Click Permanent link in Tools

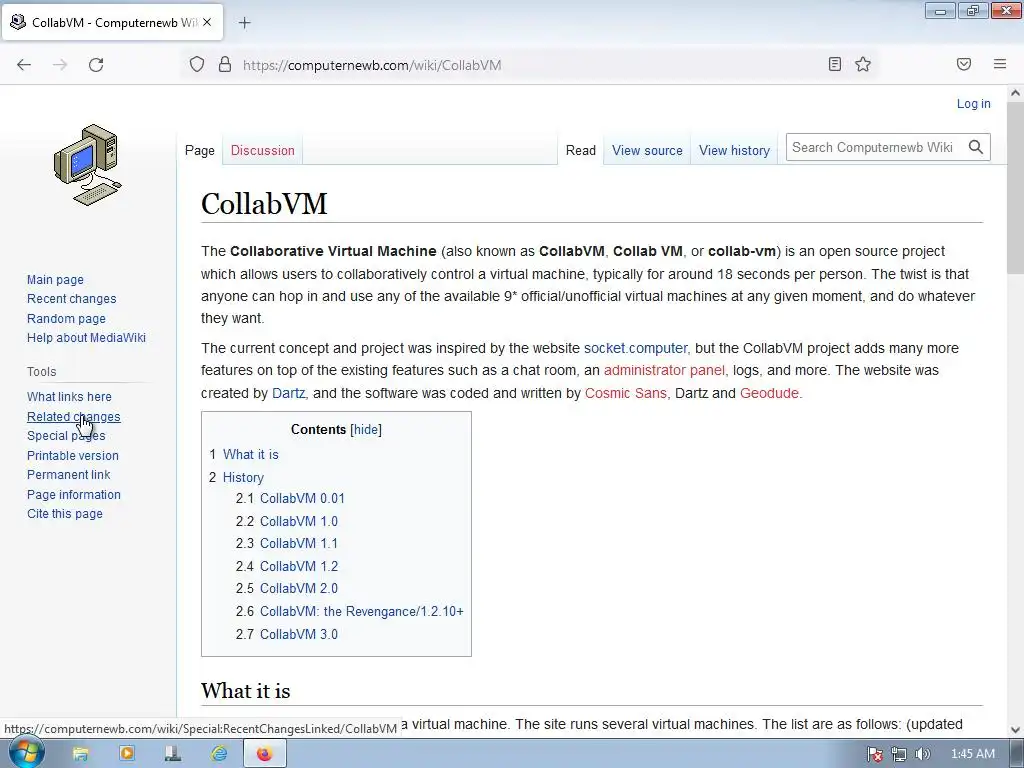[69, 474]
